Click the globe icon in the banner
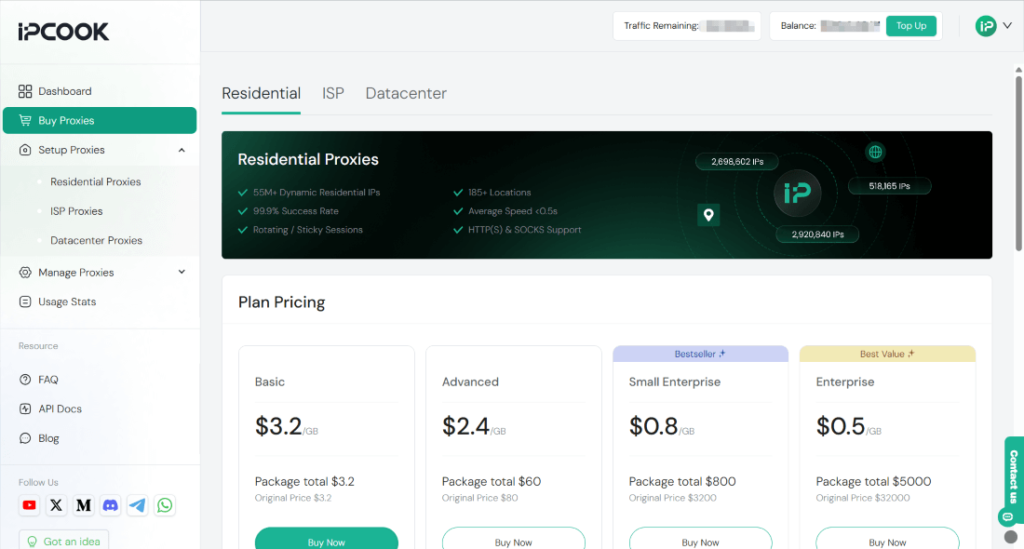1024x549 pixels. coord(876,152)
